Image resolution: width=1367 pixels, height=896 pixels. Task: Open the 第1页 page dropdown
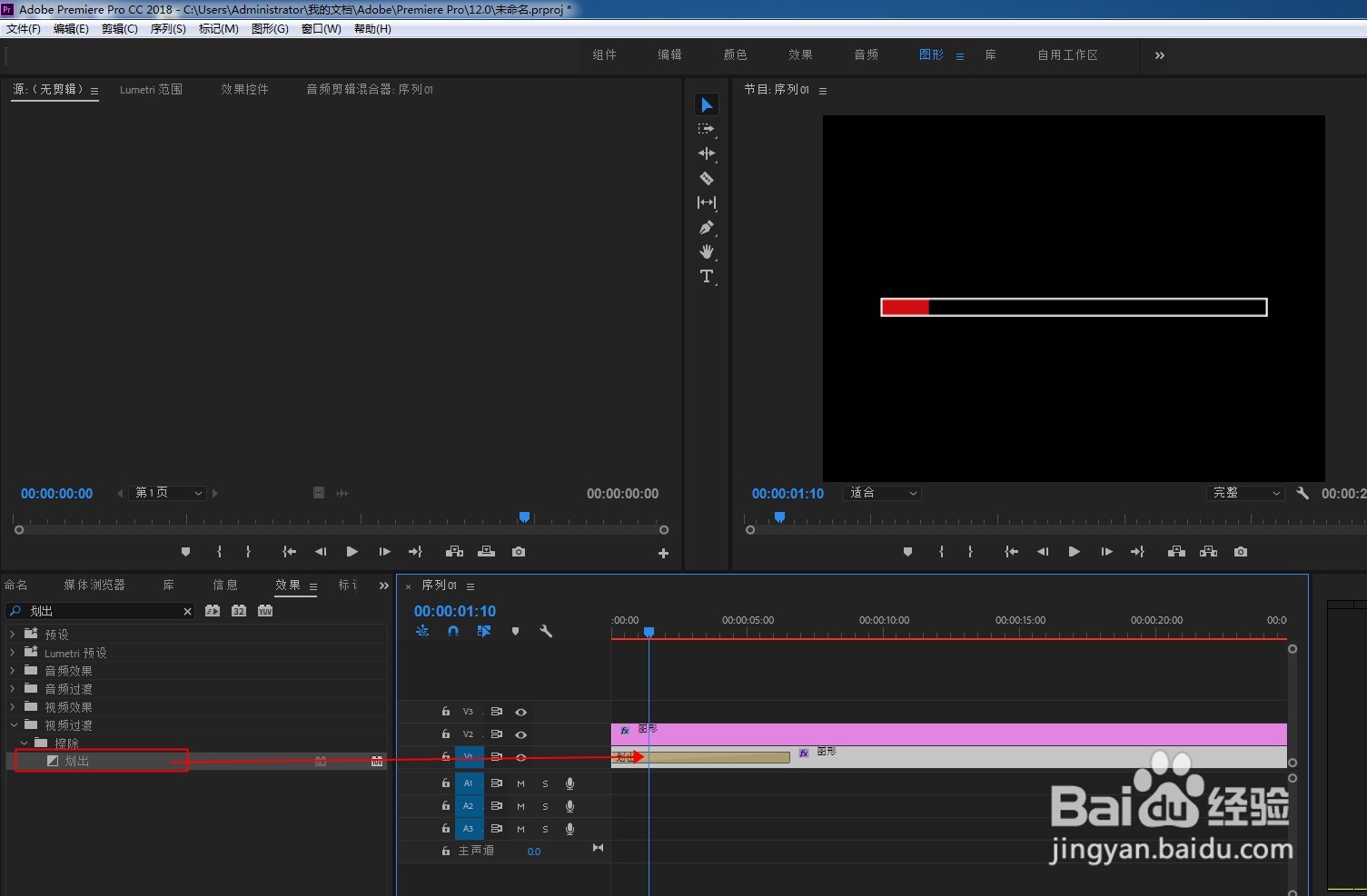[168, 493]
